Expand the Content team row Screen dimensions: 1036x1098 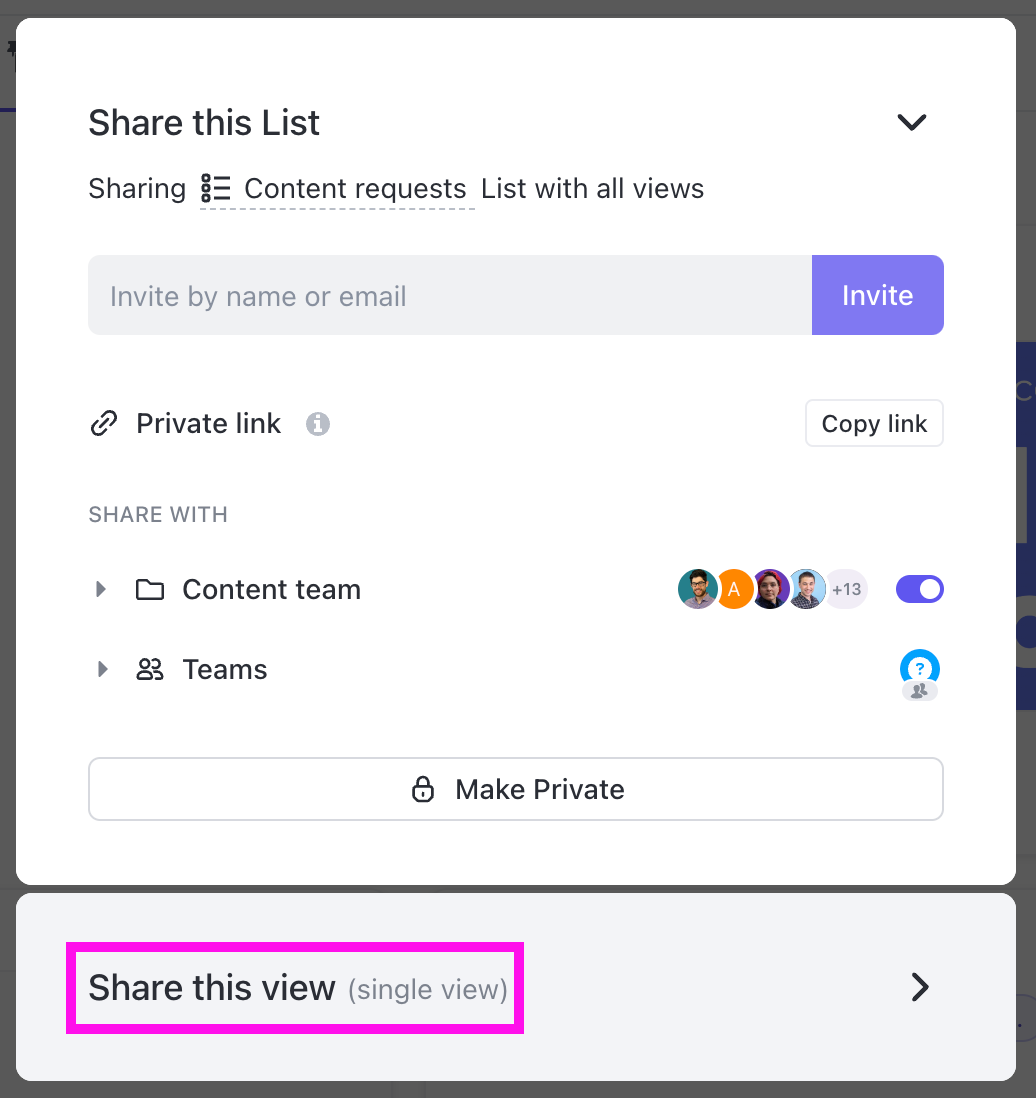101,590
